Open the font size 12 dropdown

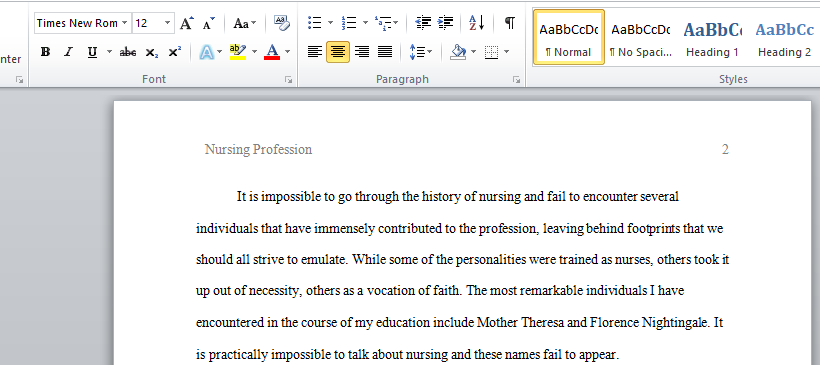(x=167, y=24)
